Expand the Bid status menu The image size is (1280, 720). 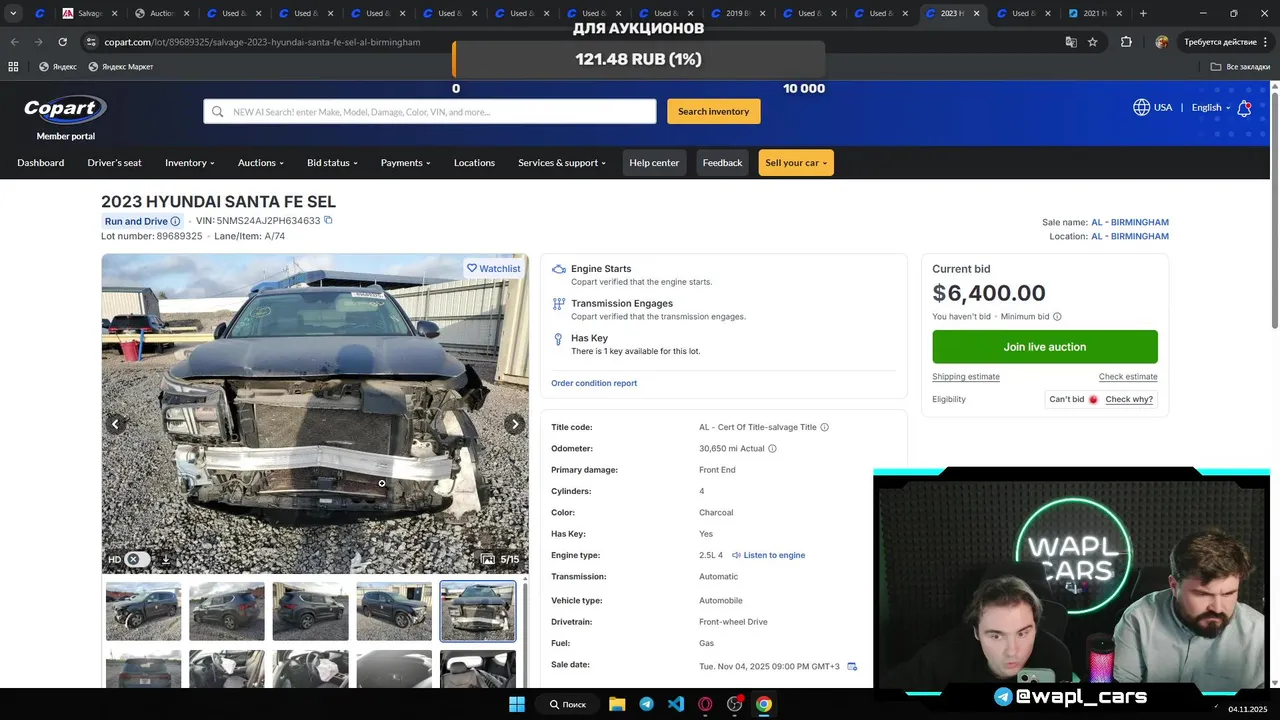[x=333, y=163]
